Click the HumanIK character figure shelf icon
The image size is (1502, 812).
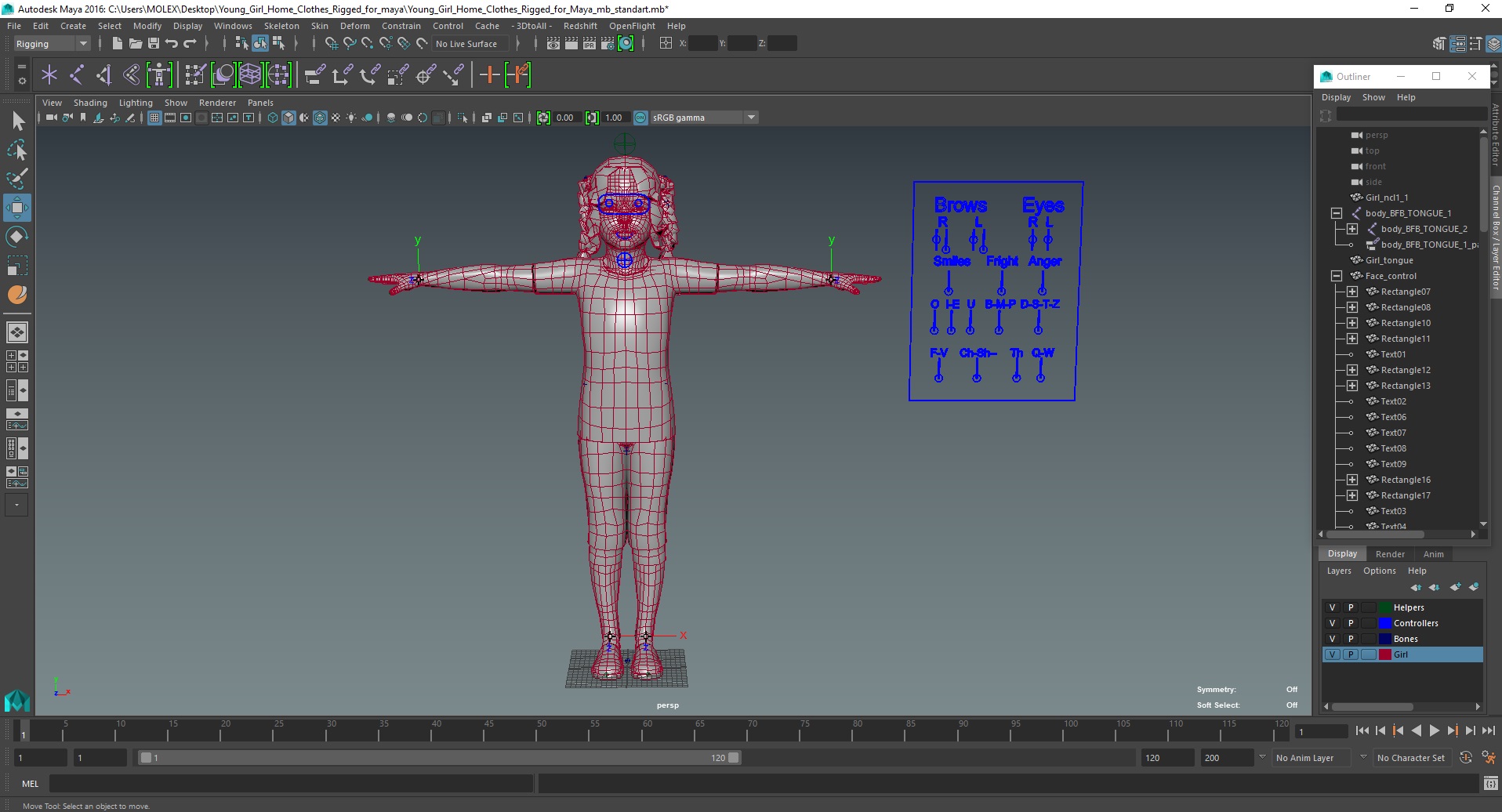coord(159,75)
